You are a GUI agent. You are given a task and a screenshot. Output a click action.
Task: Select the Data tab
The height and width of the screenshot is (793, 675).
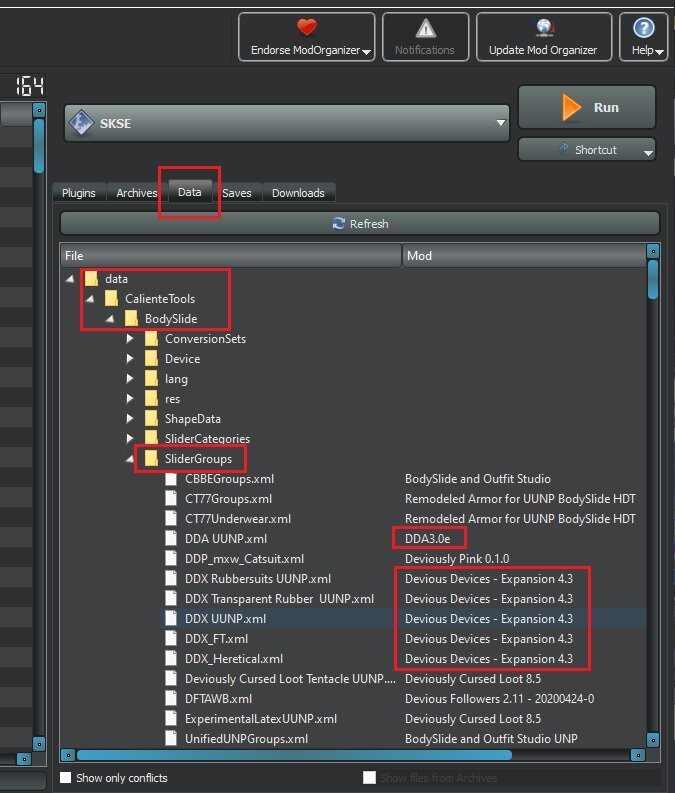click(190, 192)
